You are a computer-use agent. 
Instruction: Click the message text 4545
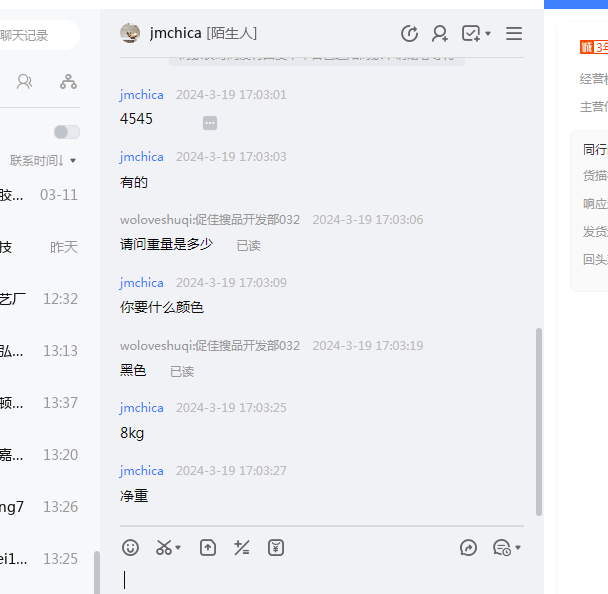click(x=136, y=119)
